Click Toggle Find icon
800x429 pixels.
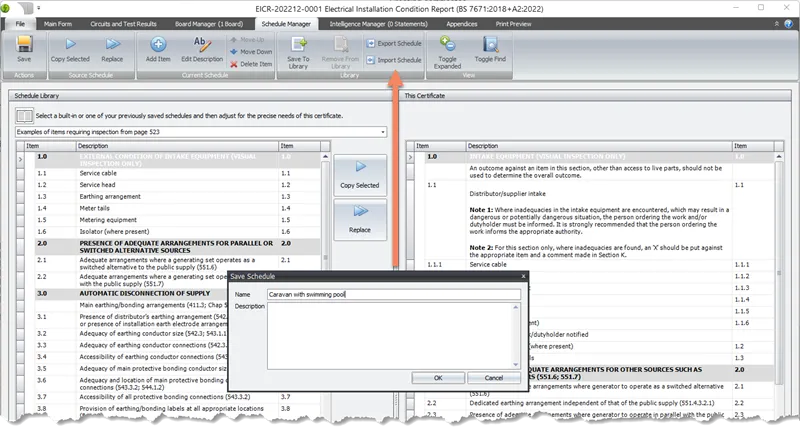pos(490,49)
